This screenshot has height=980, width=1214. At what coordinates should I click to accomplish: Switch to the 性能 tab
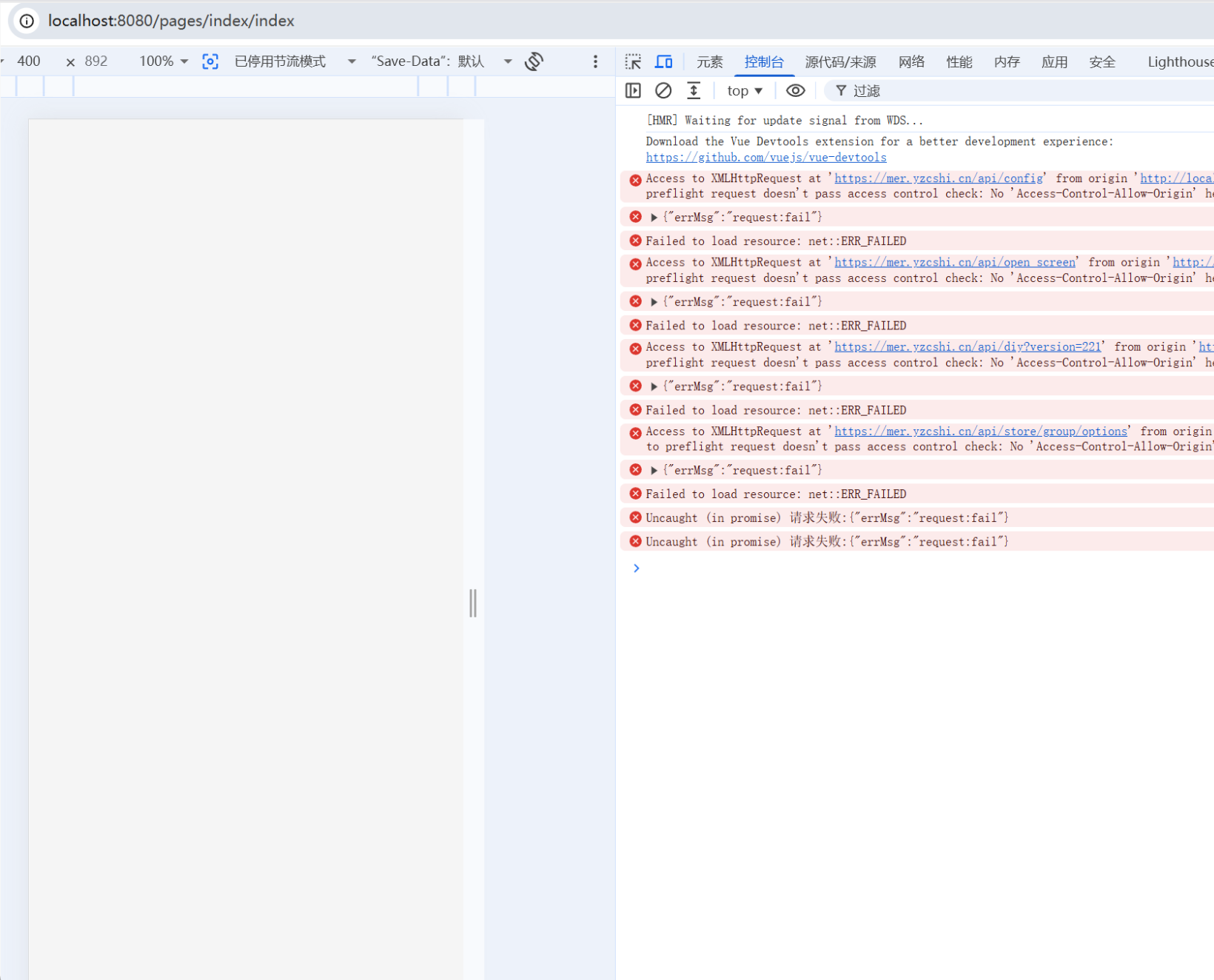[x=959, y=62]
